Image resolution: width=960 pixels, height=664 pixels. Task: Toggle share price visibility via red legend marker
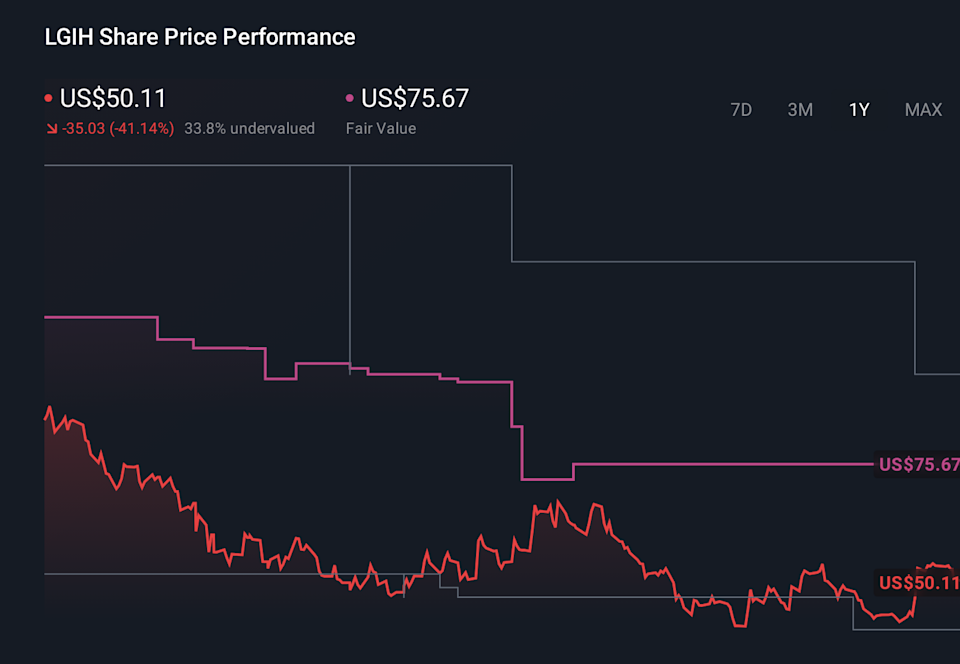(x=47, y=97)
